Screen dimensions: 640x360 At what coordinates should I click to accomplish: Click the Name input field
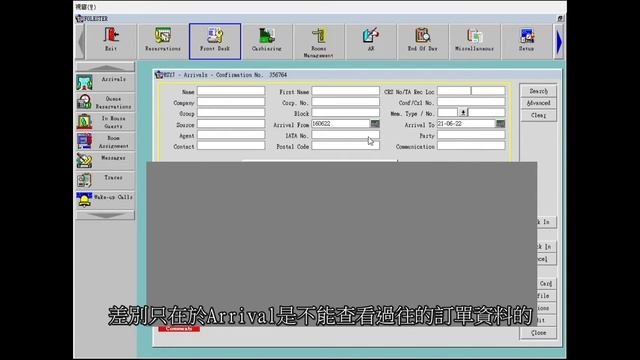(x=231, y=91)
